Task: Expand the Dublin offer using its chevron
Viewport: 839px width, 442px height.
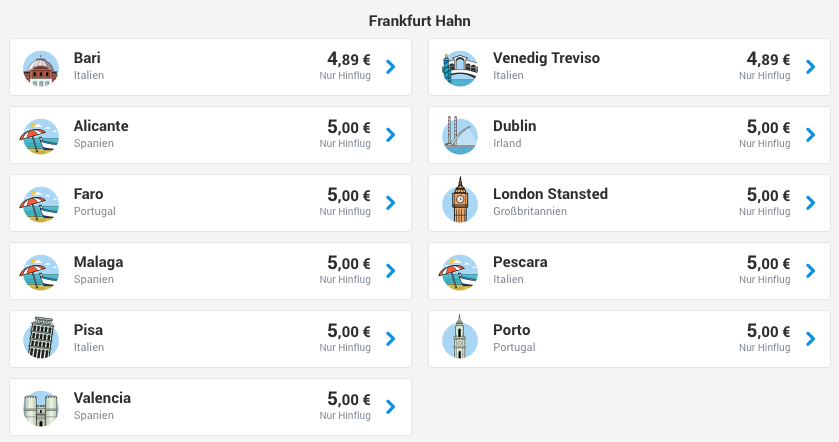Action: pyautogui.click(x=811, y=135)
